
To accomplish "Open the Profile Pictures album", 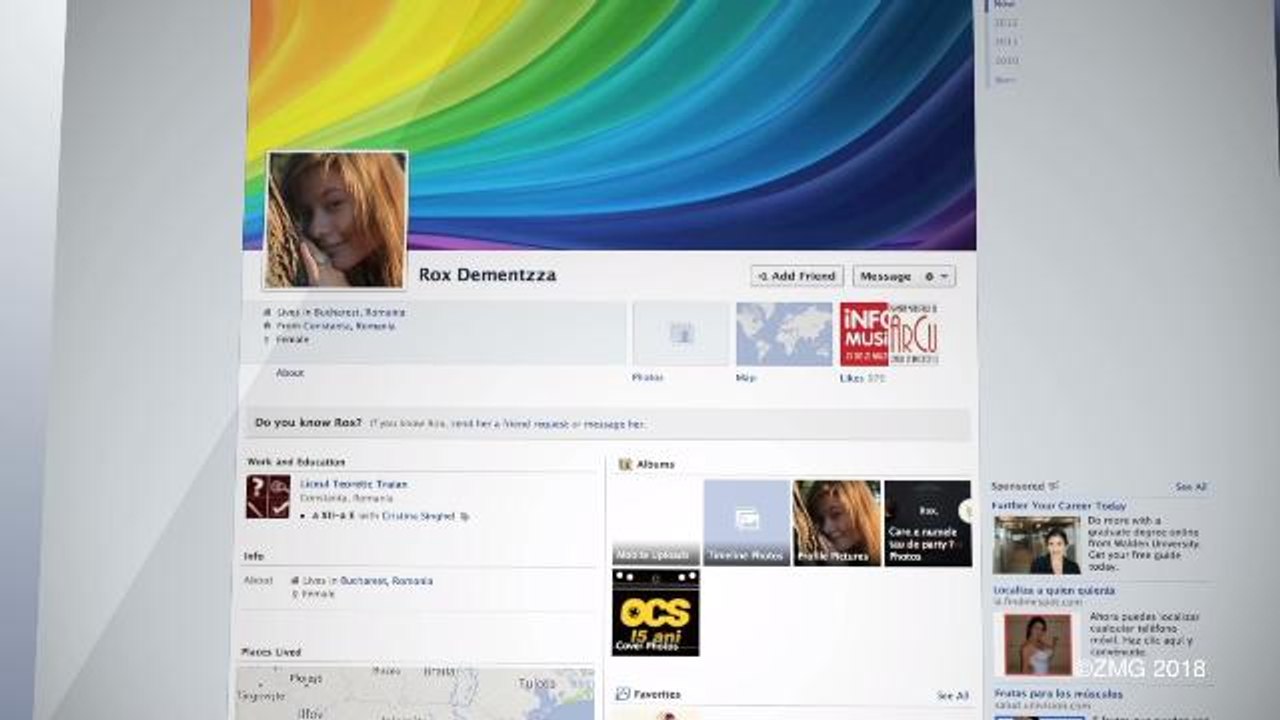I will click(836, 523).
